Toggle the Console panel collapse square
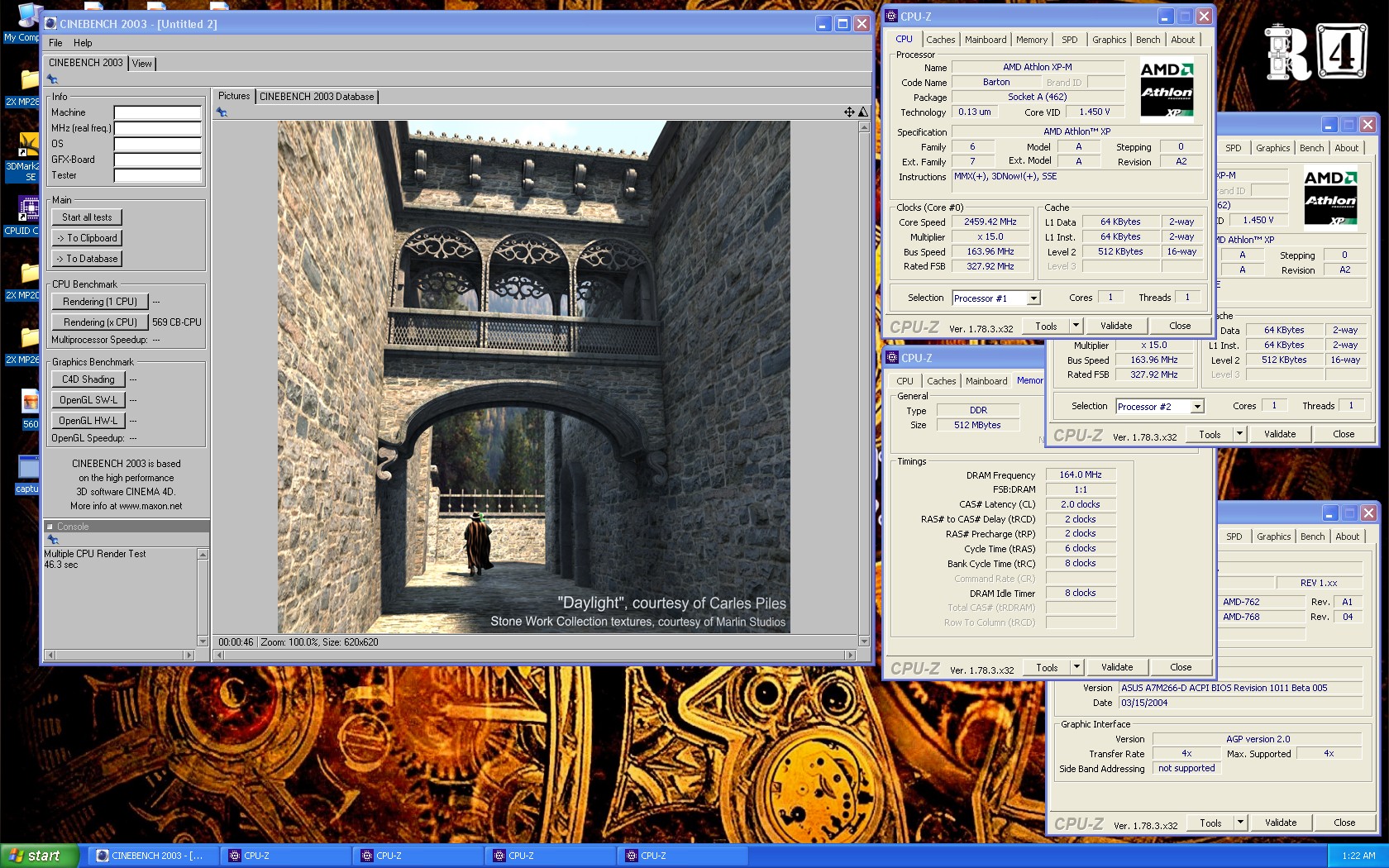This screenshot has height=868, width=1389. pyautogui.click(x=50, y=527)
